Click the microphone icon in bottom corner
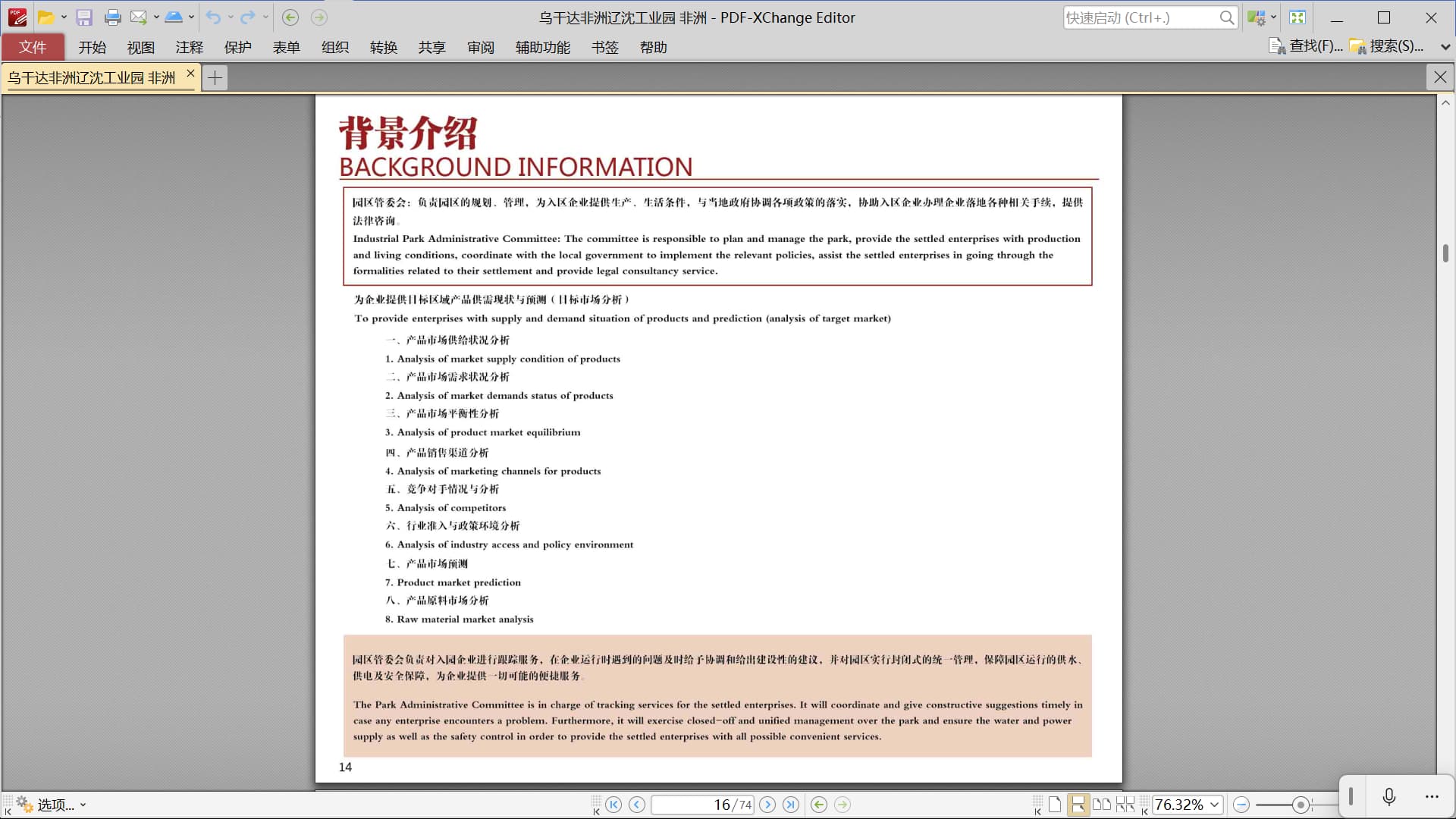1456x819 pixels. click(1389, 796)
